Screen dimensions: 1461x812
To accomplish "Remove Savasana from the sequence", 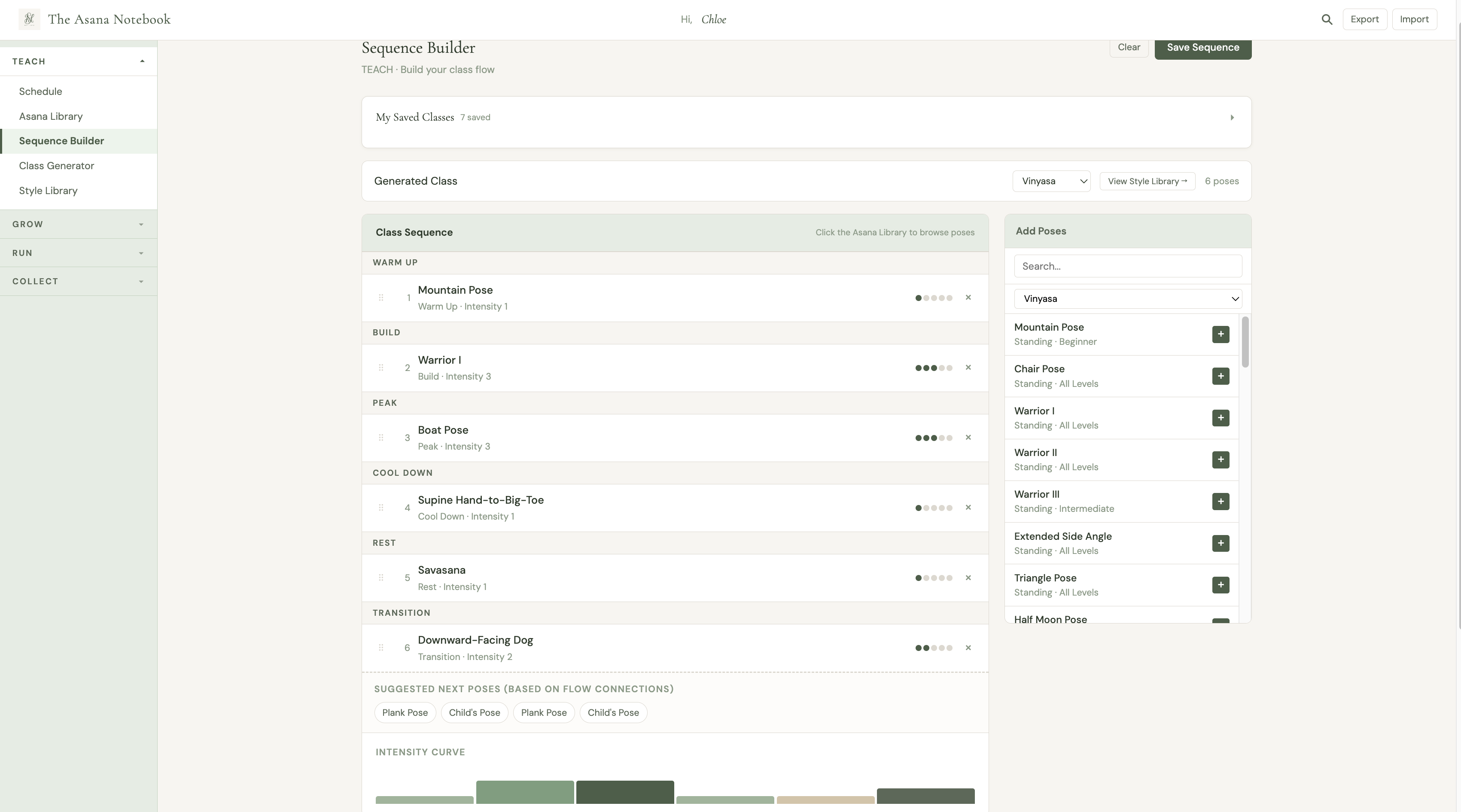I will [x=968, y=578].
